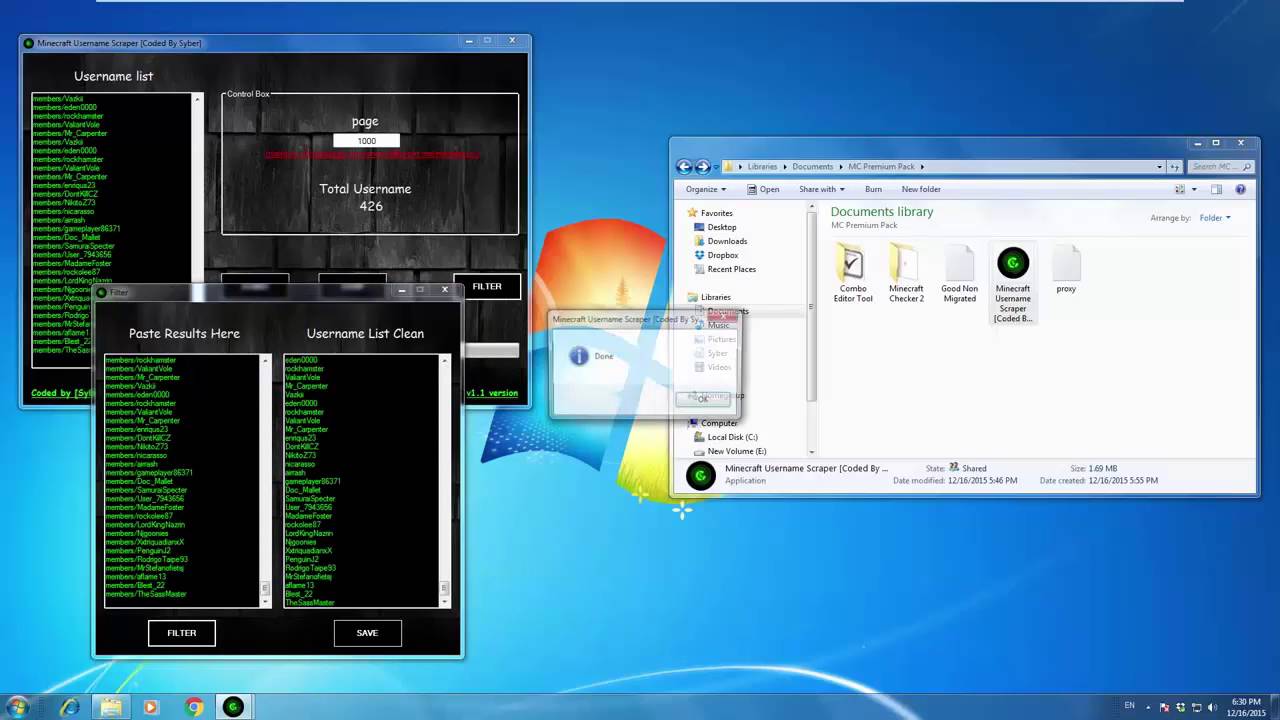
Task: Click the volume icon in system tray
Action: point(1213,707)
